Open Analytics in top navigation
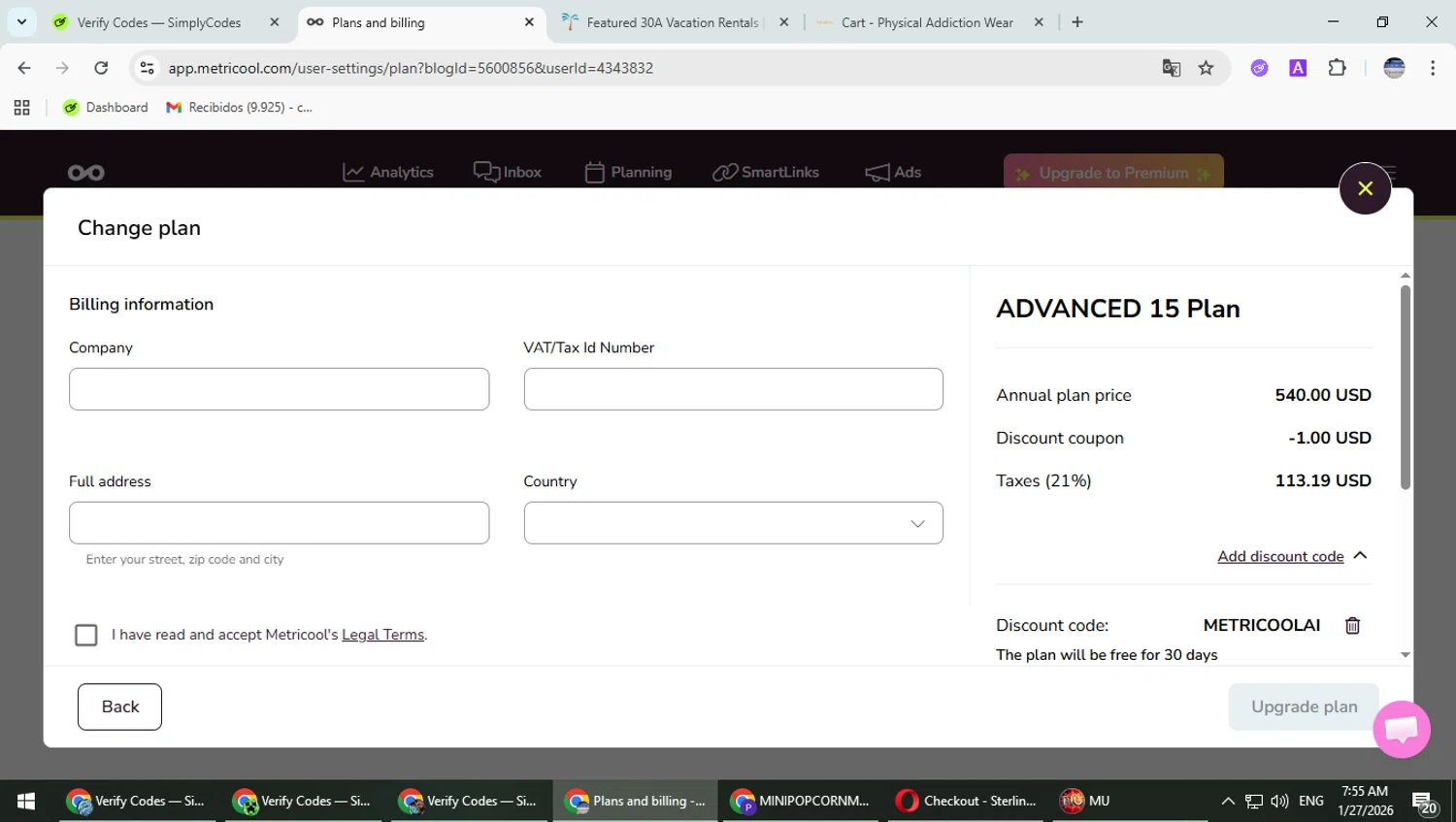Viewport: 1456px width, 822px height. click(x=388, y=172)
